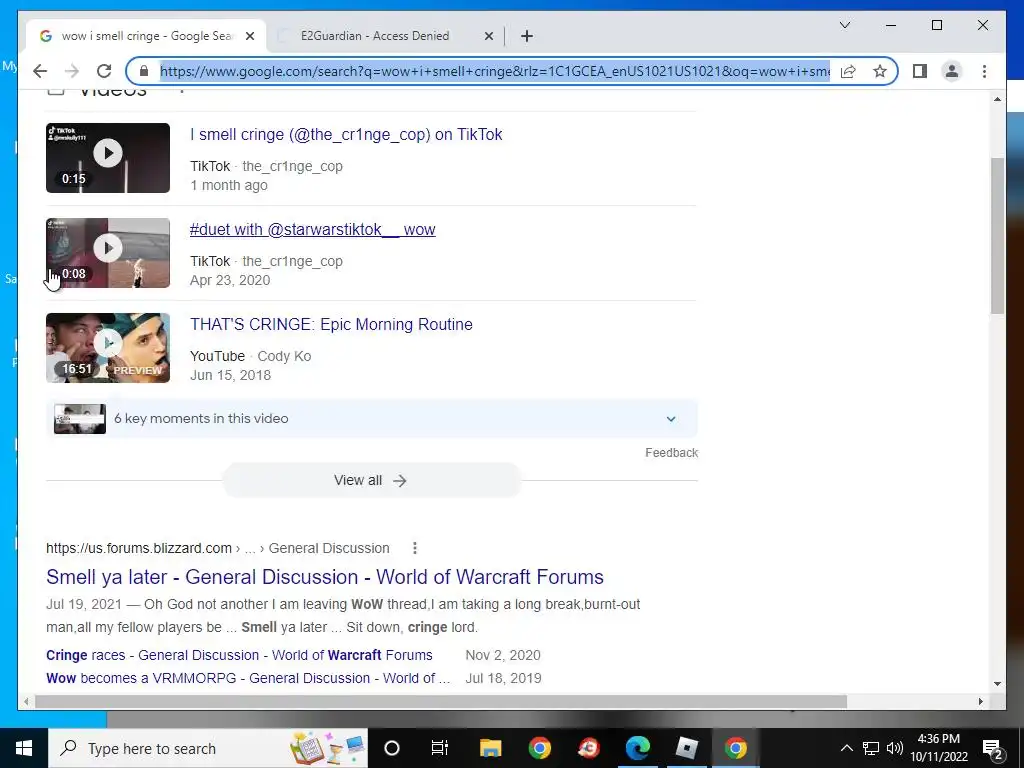Reload the Google search page
1024x768 pixels.
(x=104, y=71)
